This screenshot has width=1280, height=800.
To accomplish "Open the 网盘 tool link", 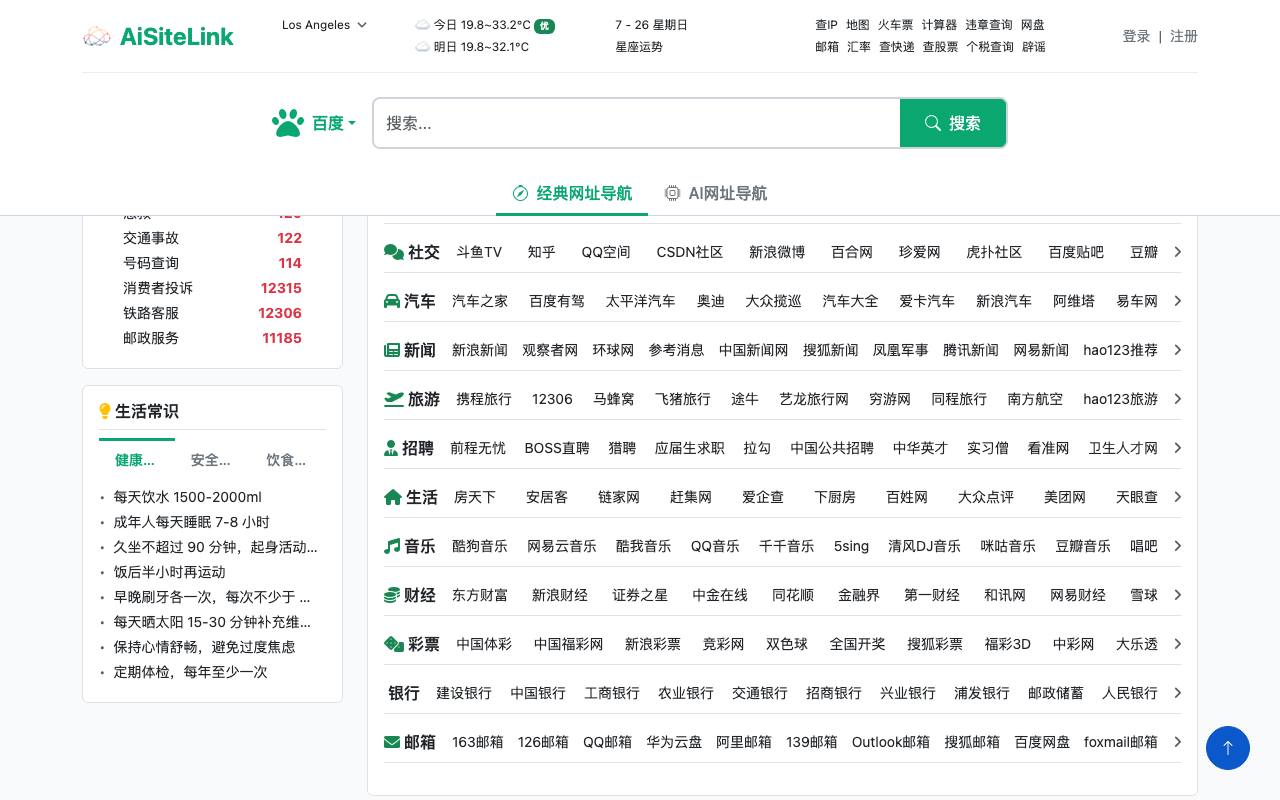I will pyautogui.click(x=1033, y=25).
